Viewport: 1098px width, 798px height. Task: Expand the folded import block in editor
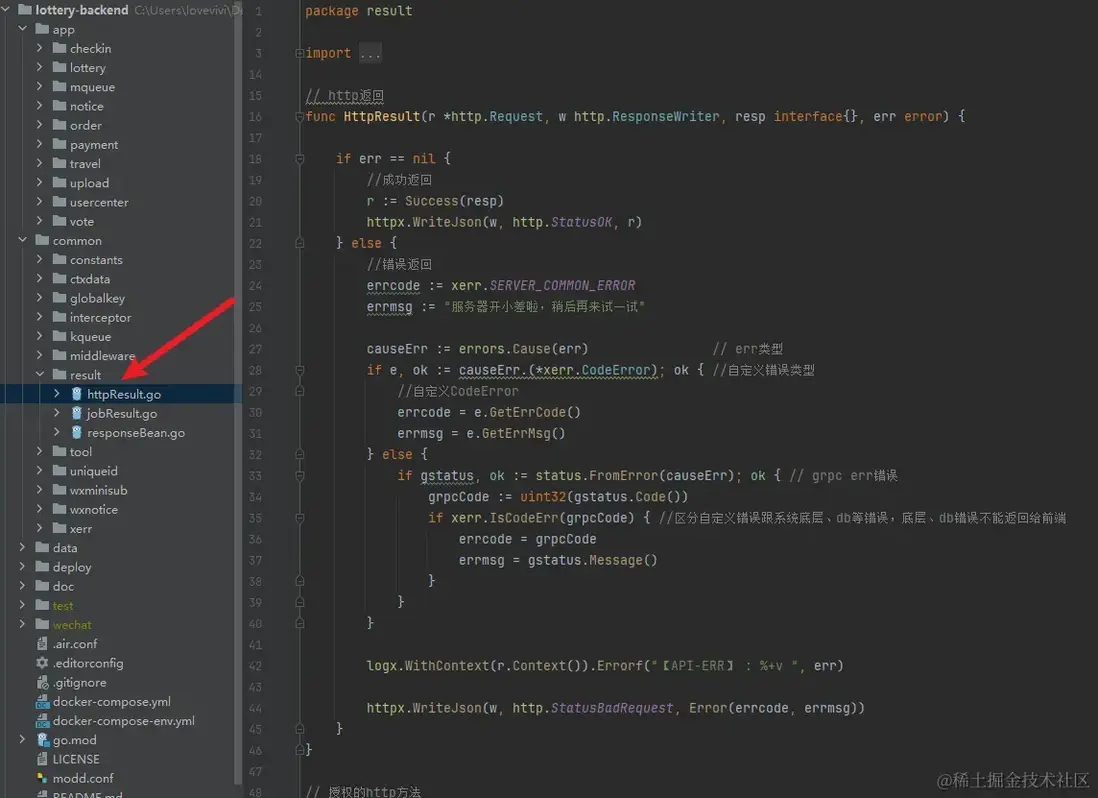pos(300,53)
